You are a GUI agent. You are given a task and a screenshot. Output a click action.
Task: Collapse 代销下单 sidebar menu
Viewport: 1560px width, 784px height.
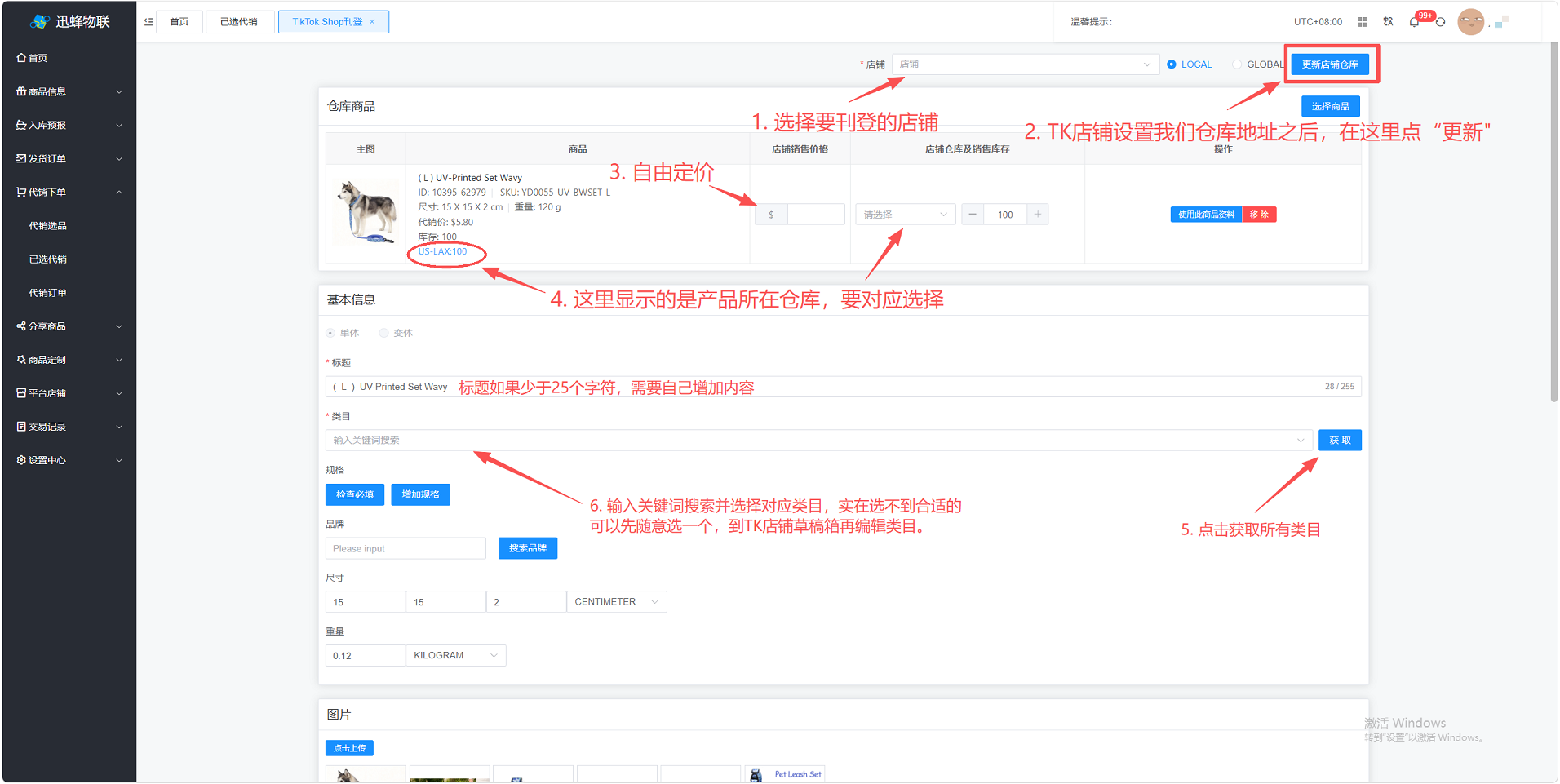pyautogui.click(x=69, y=192)
